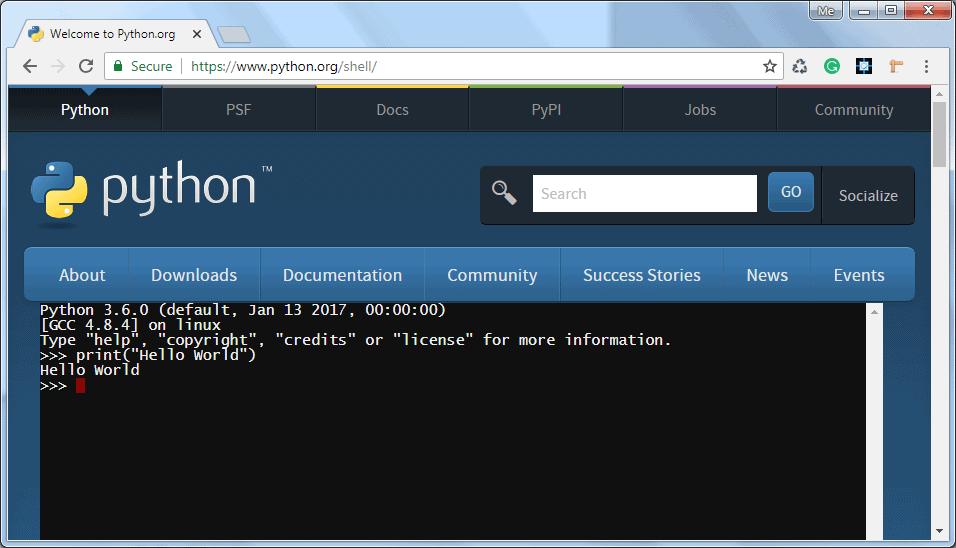Open the Jobs top navigation tab
Image resolution: width=956 pixels, height=548 pixels.
click(x=700, y=110)
